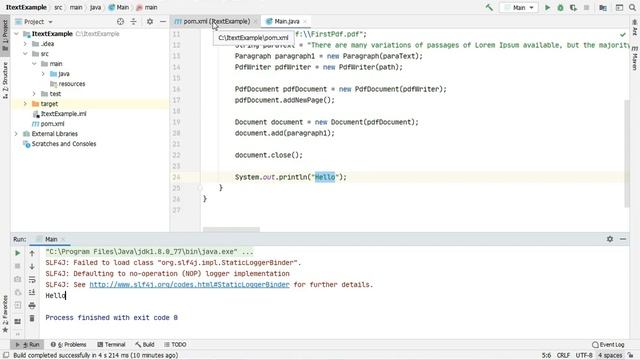Image resolution: width=640 pixels, height=360 pixels.
Task: Clear console with trash icon
Action: pos(32,318)
